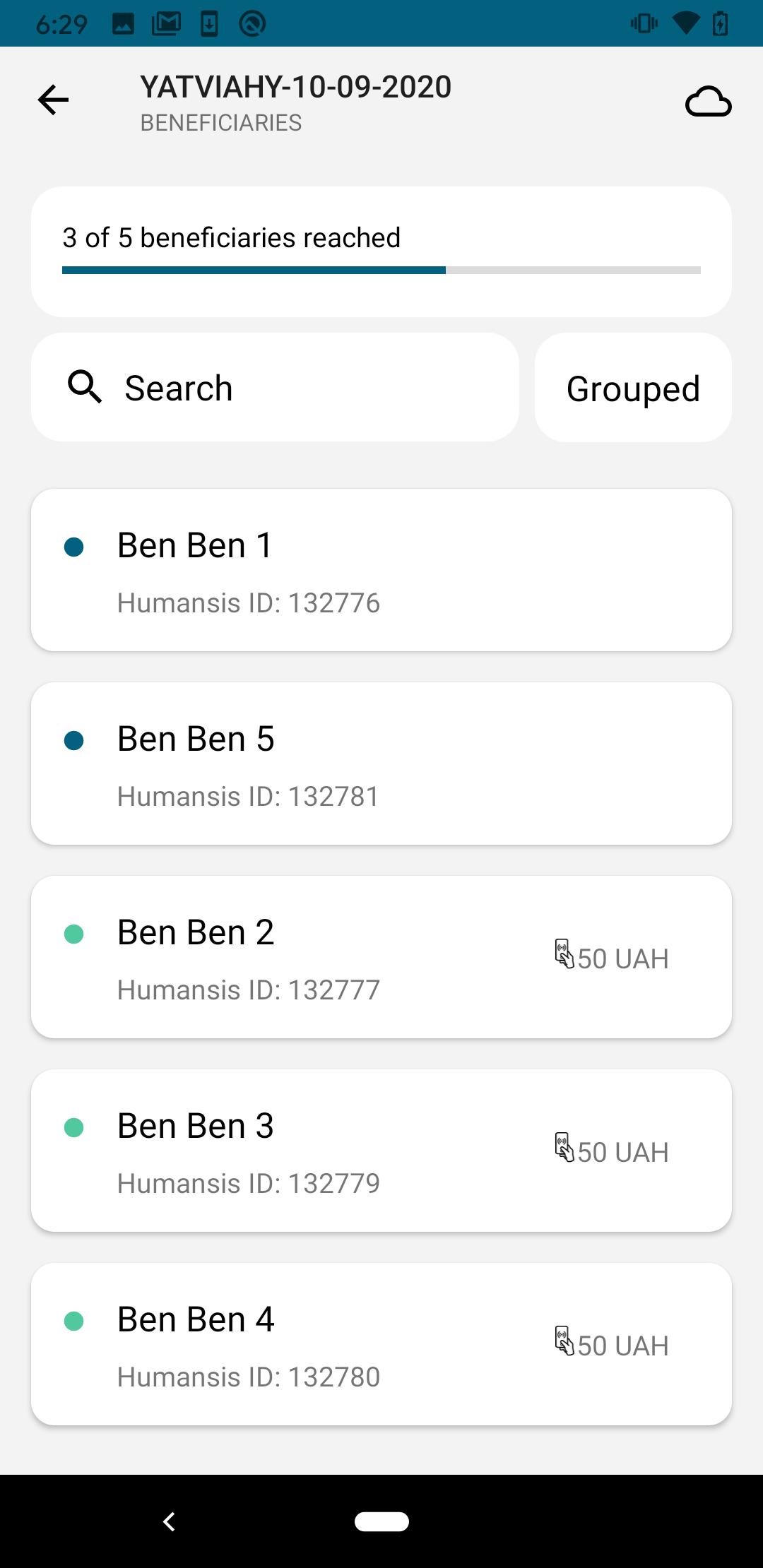The image size is (763, 1568).
Task: Toggle the Grouped sorting button
Action: (x=633, y=388)
